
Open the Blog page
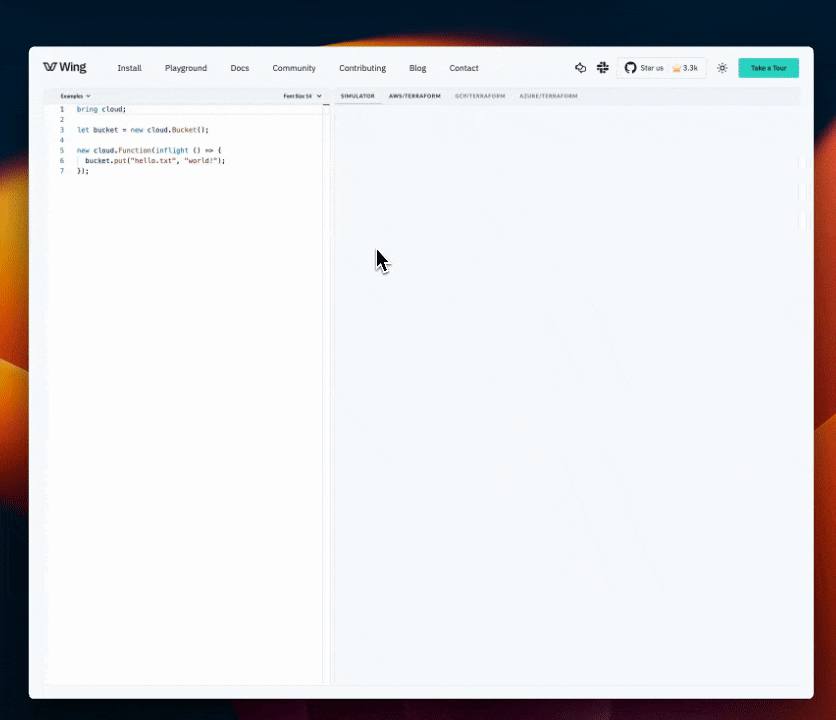point(417,68)
